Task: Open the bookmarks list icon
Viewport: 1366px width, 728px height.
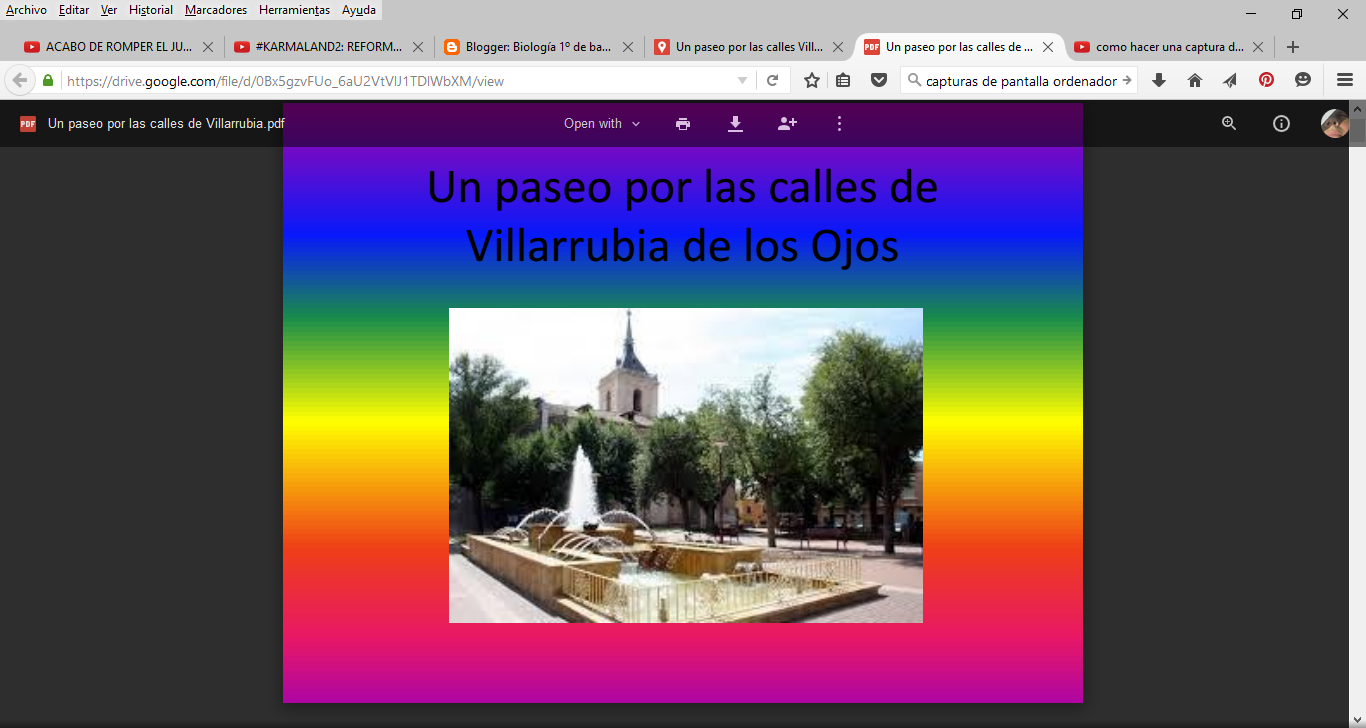Action: click(844, 81)
